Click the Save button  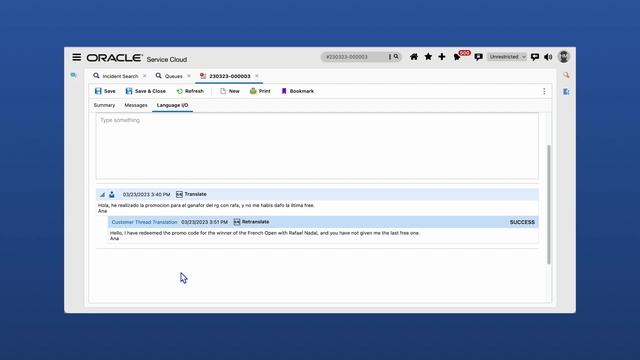click(105, 91)
